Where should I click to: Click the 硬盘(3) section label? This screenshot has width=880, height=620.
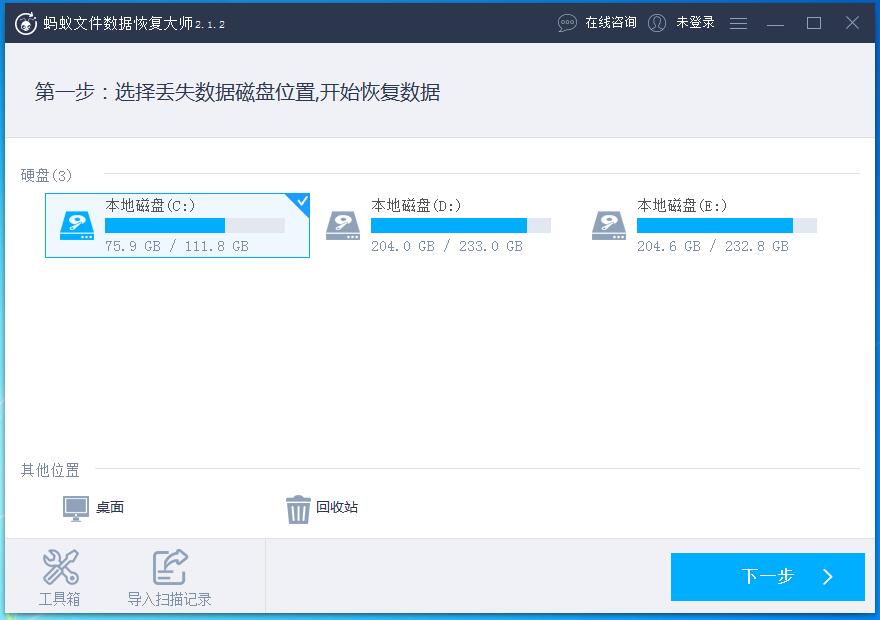43,173
